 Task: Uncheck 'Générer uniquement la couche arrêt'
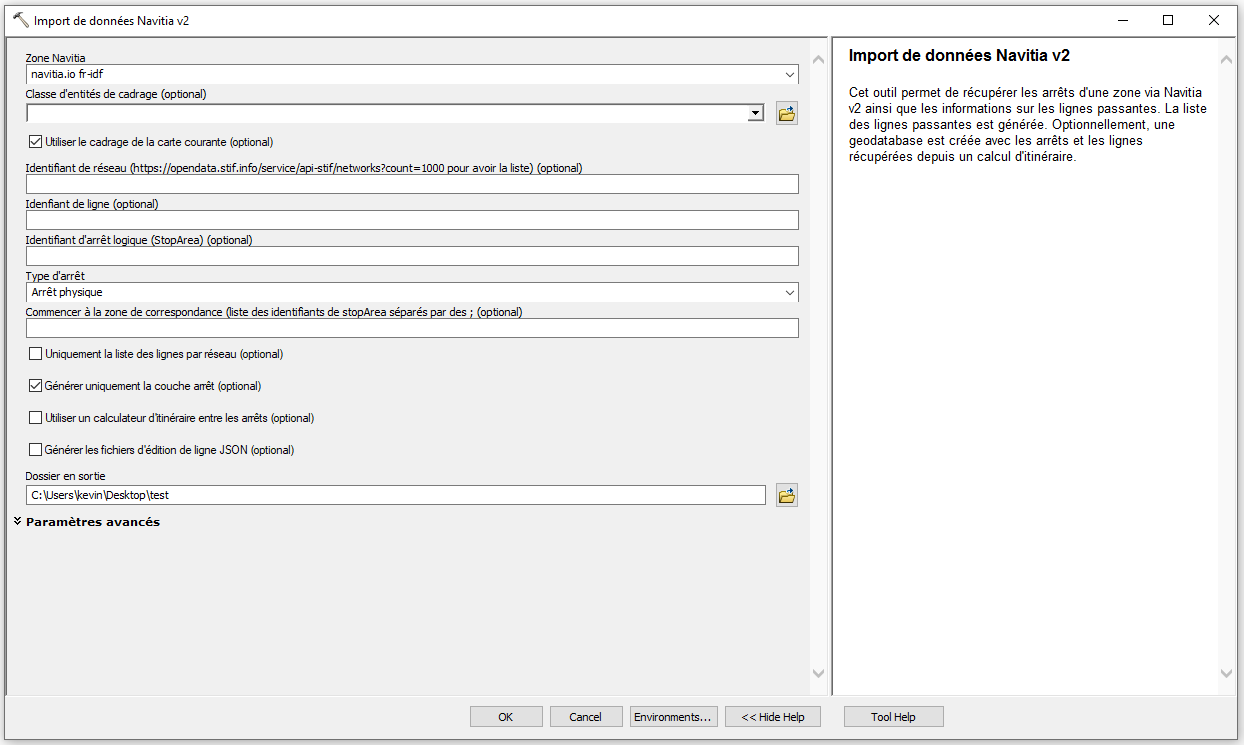(x=36, y=386)
